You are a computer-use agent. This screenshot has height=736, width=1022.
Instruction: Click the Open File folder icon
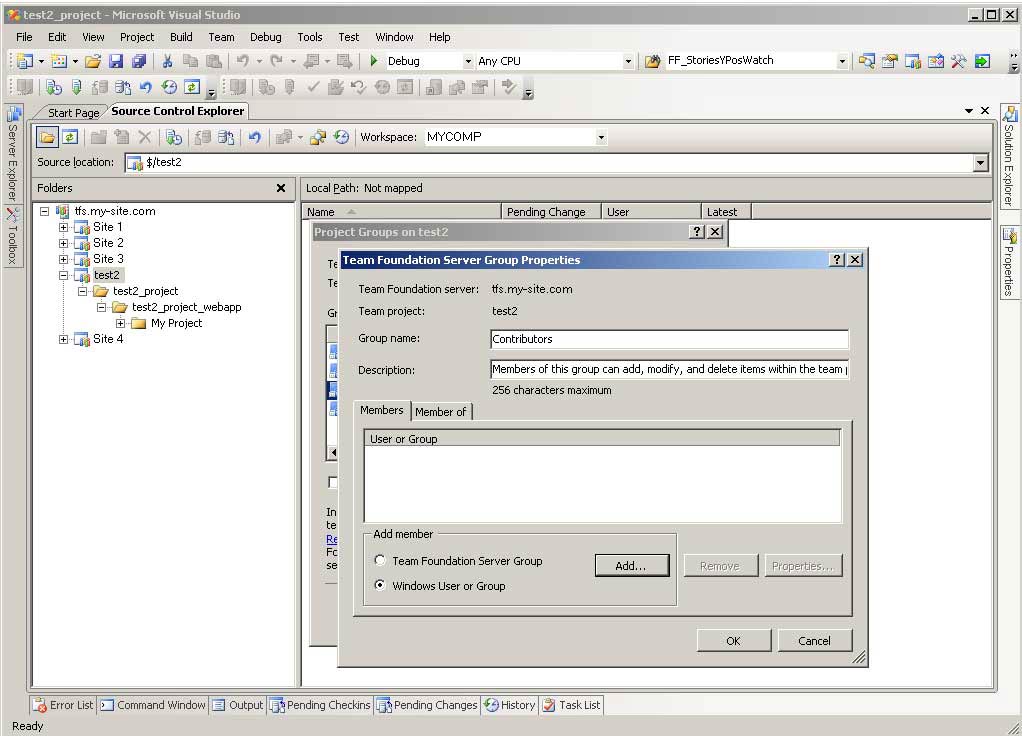point(93,61)
